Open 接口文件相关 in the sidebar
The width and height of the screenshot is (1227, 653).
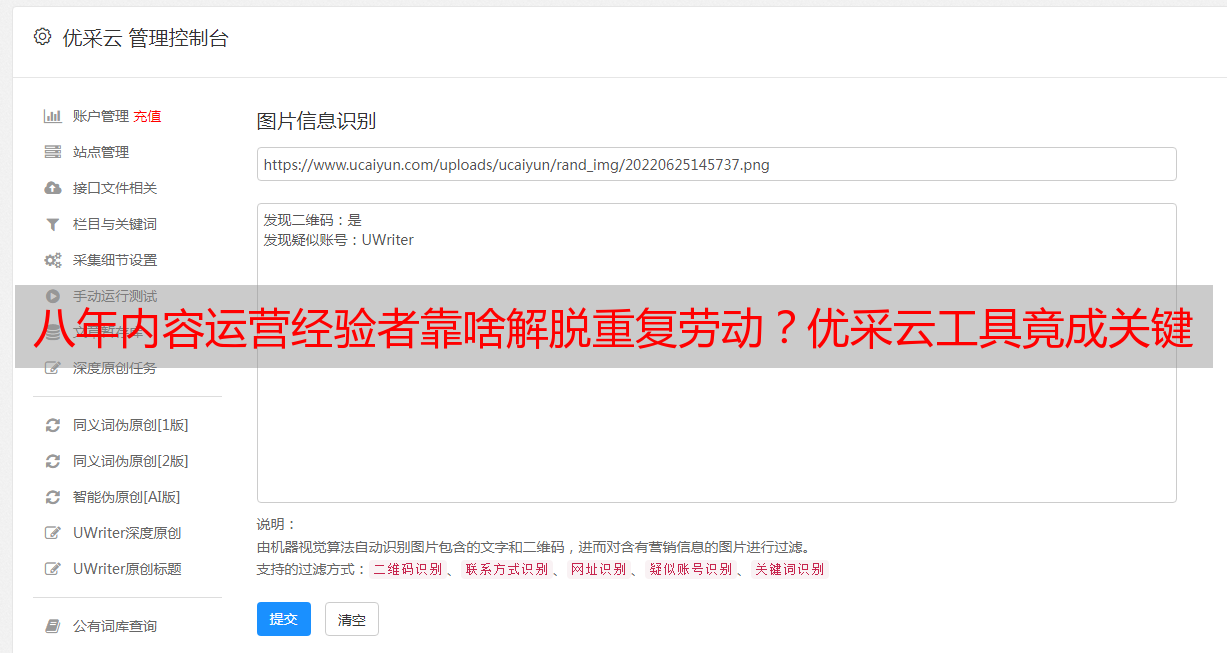point(115,188)
